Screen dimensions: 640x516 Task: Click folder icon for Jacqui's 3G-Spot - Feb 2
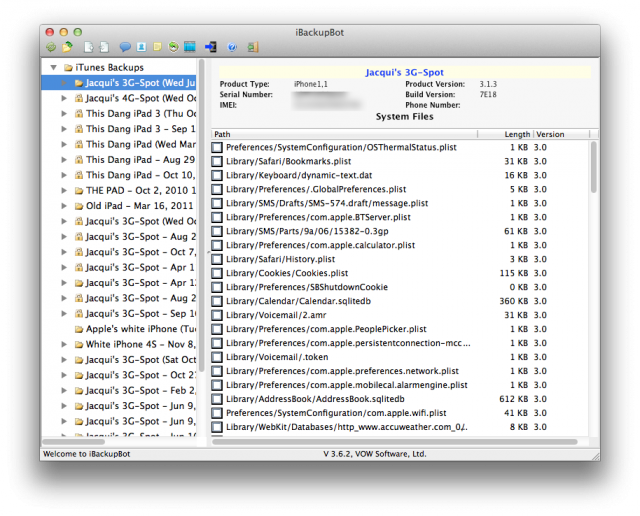79,391
